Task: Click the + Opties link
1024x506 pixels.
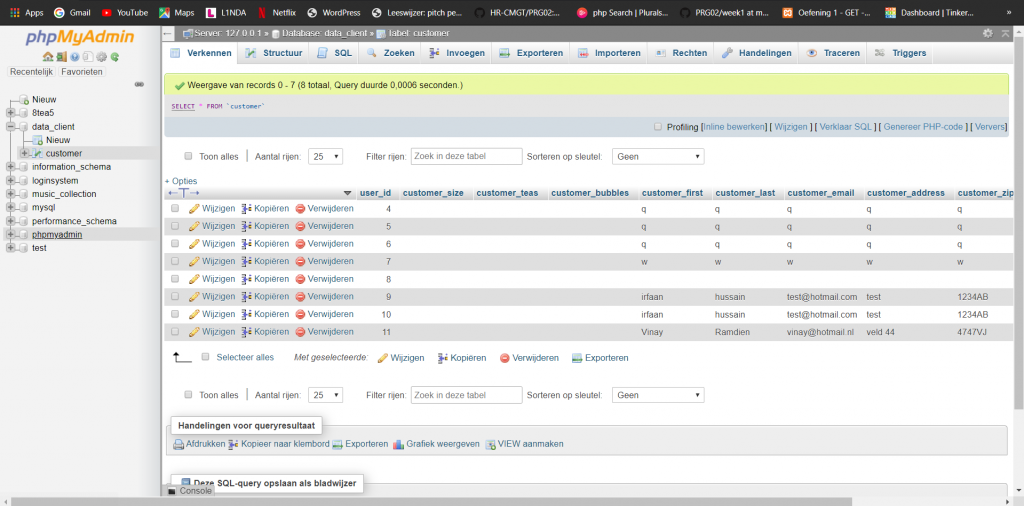Action: click(181, 181)
